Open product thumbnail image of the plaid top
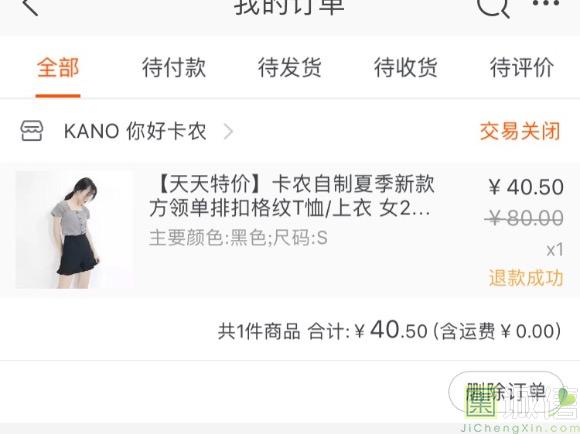Screen dimensions: 580x434 pos(74,229)
